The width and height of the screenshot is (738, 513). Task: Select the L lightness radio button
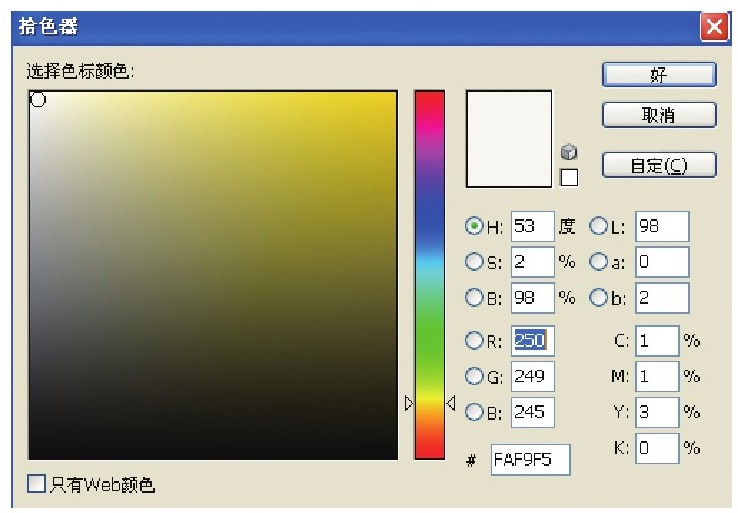(598, 226)
